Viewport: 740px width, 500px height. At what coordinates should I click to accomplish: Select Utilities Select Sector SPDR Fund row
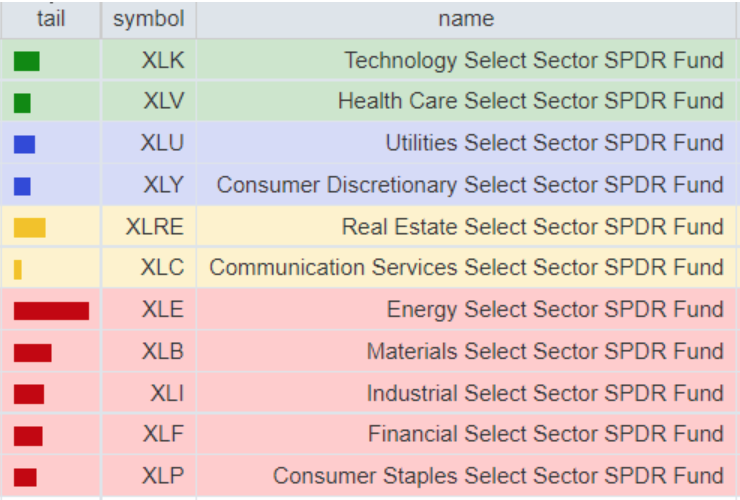(554, 144)
